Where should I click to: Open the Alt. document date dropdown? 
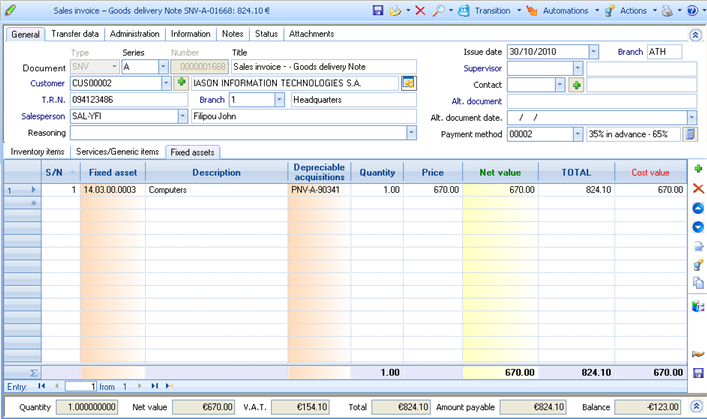pos(692,118)
